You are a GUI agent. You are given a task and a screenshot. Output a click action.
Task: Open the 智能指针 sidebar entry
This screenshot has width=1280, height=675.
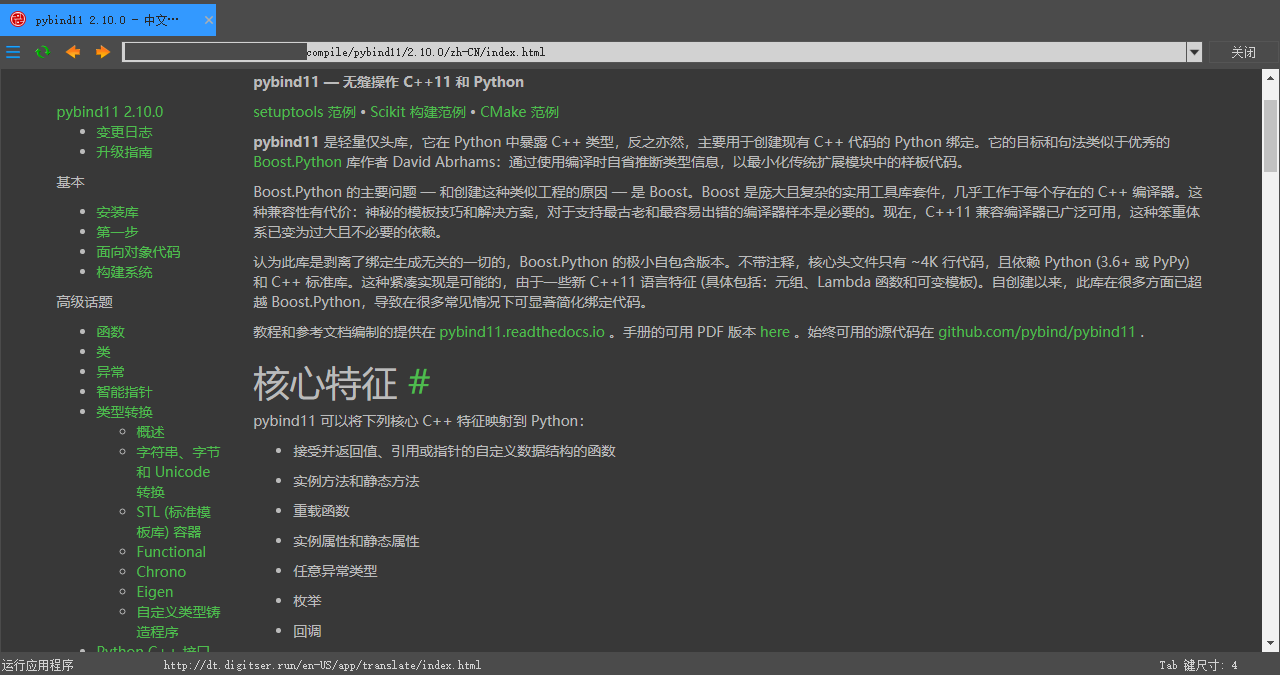124,391
